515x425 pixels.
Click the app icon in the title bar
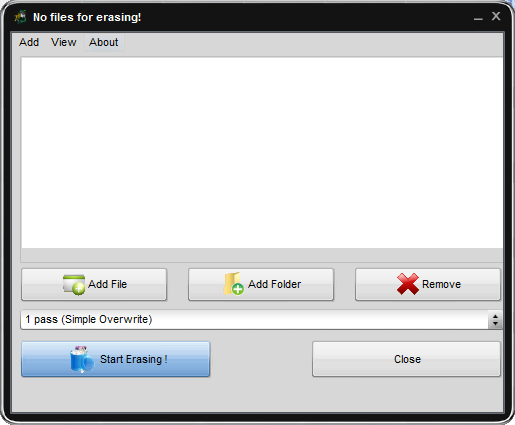click(x=21, y=17)
